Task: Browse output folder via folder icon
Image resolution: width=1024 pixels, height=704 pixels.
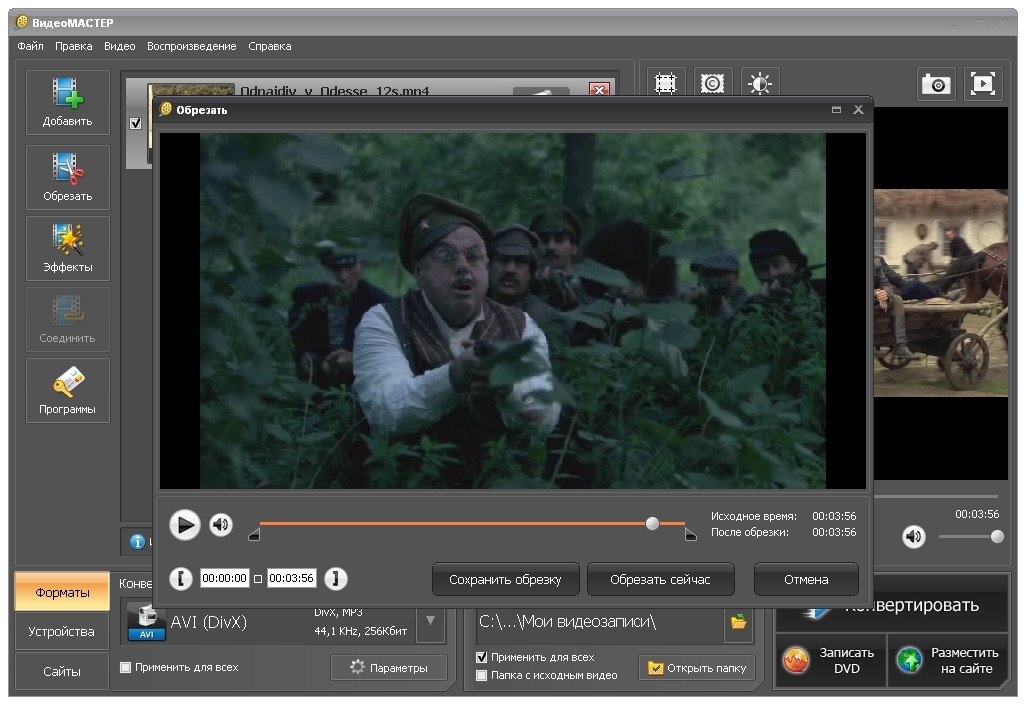Action: pos(738,622)
